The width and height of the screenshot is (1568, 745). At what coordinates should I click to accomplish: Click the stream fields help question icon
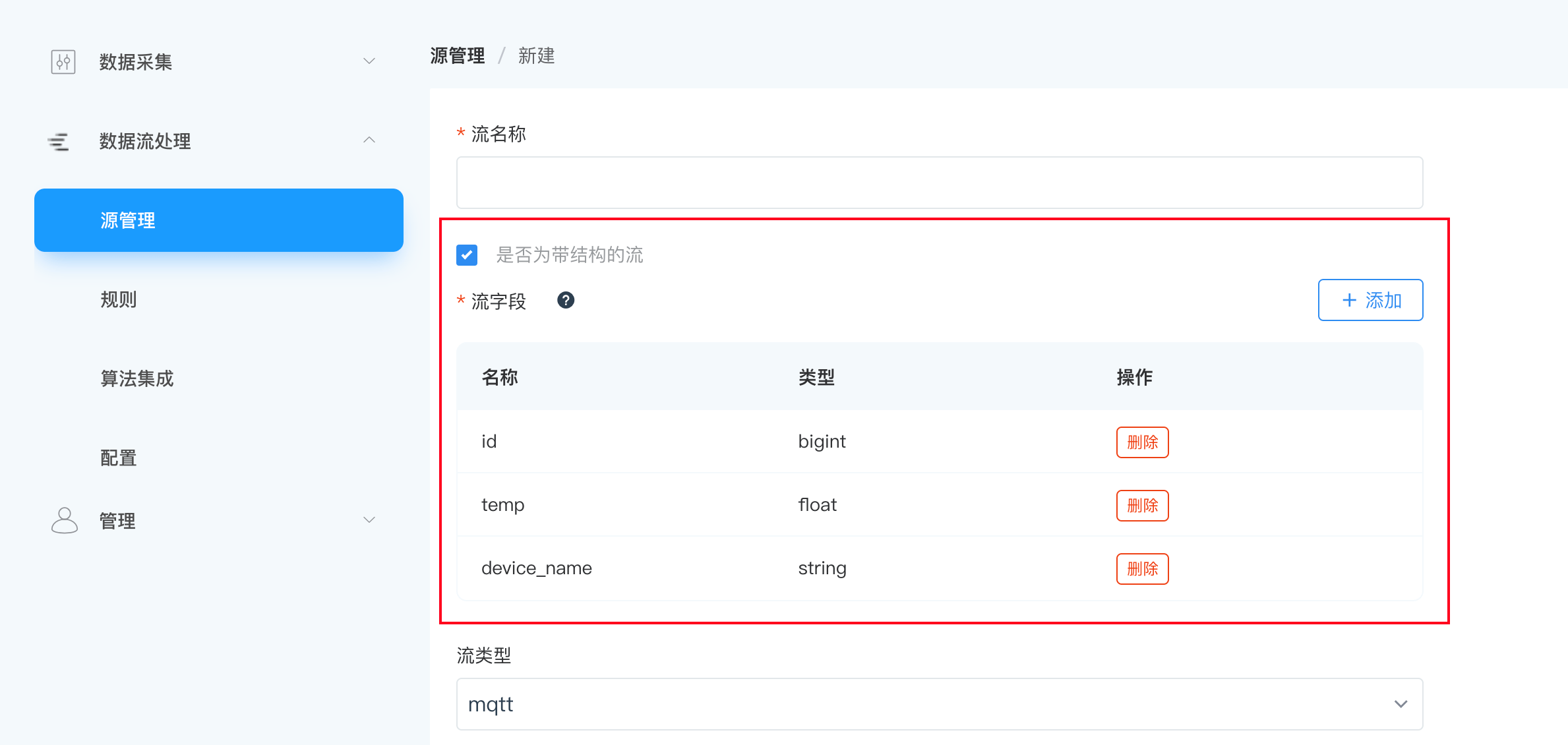point(565,301)
